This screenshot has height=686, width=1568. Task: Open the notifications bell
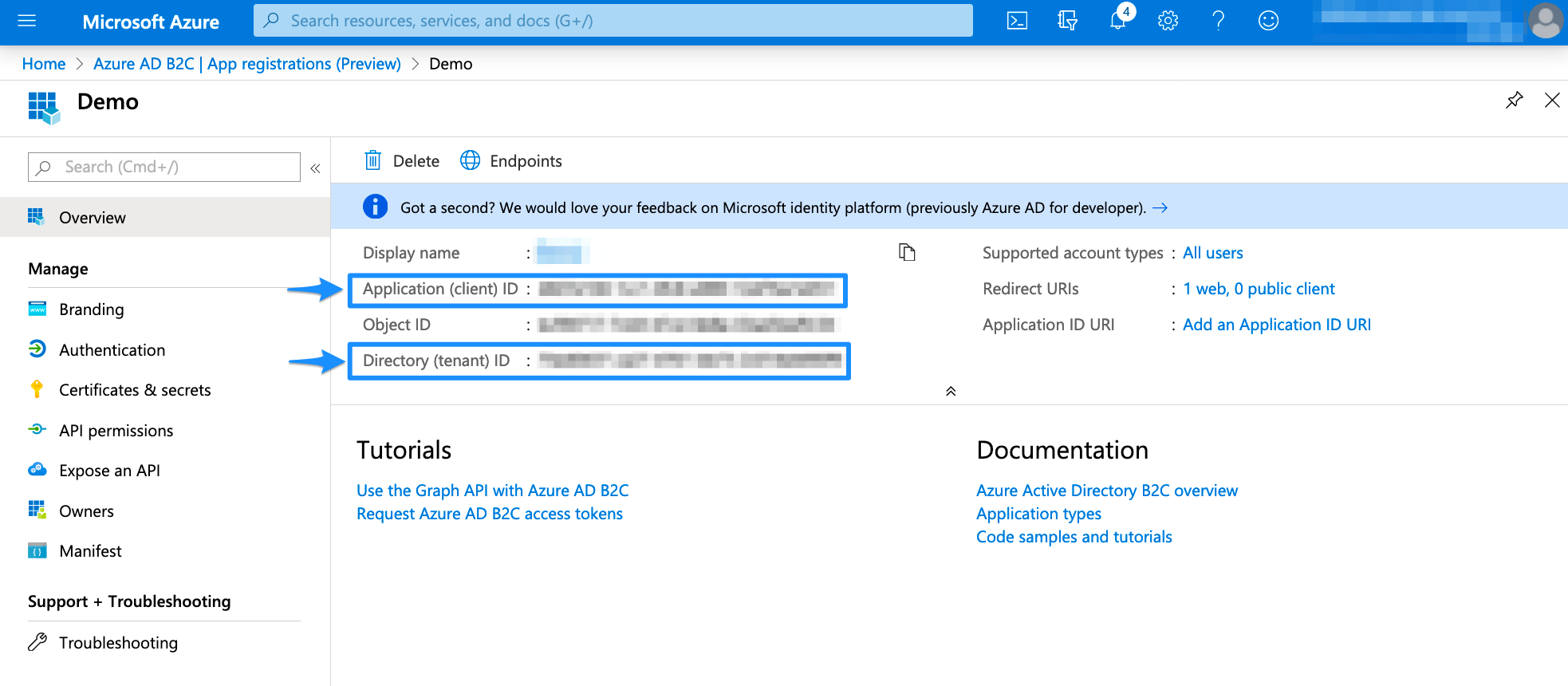click(1118, 21)
